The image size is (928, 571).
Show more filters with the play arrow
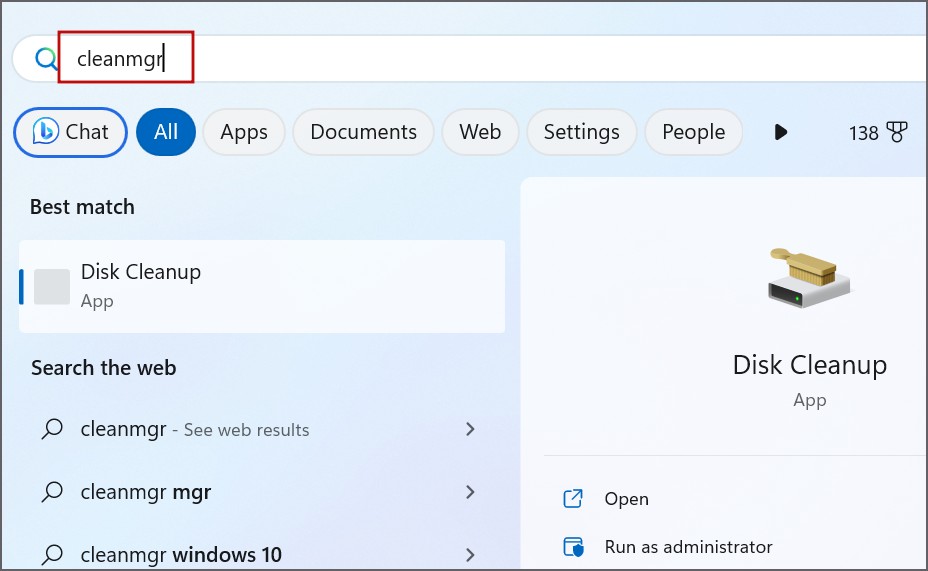tap(781, 132)
